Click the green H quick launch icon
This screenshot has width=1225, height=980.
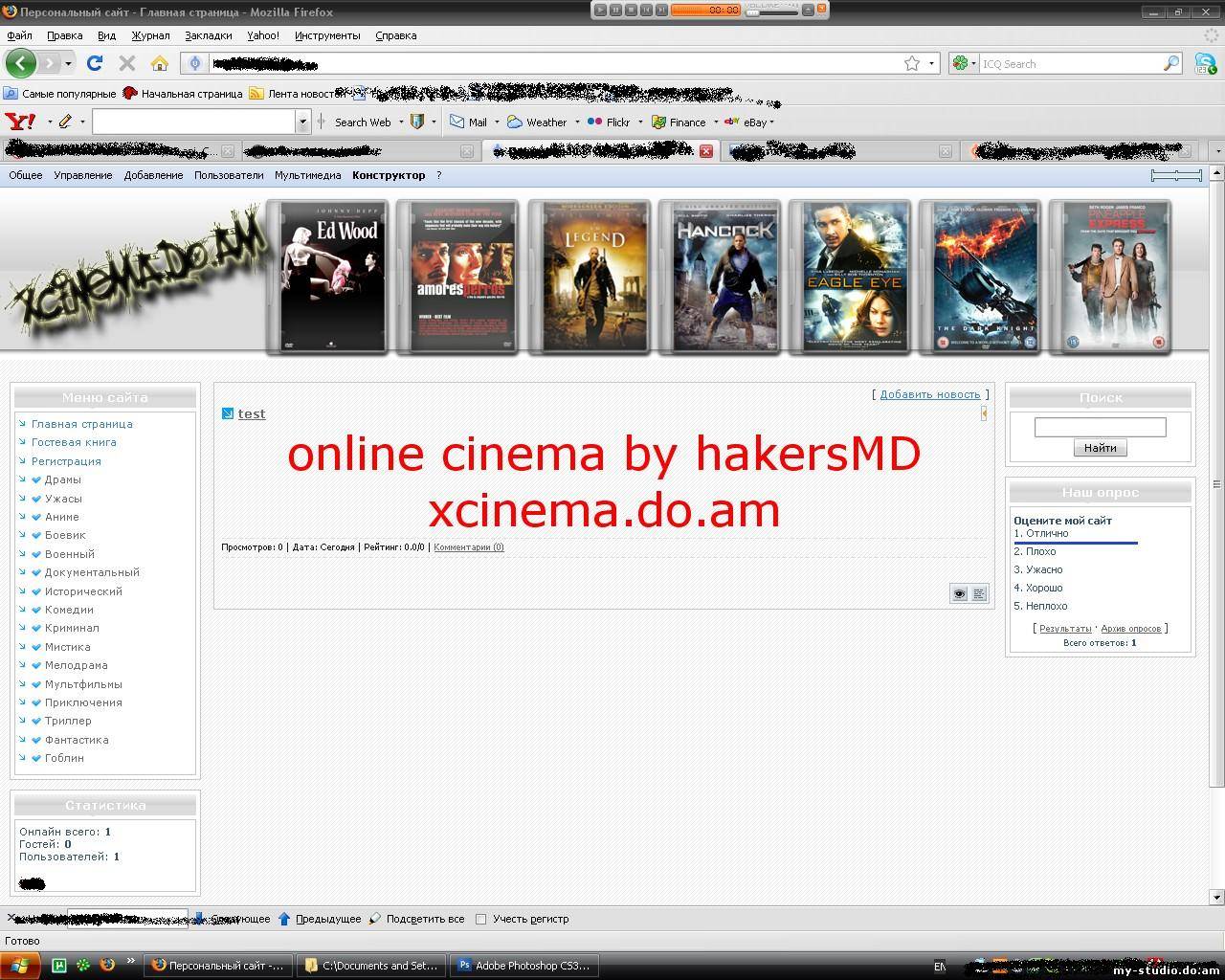click(x=59, y=965)
